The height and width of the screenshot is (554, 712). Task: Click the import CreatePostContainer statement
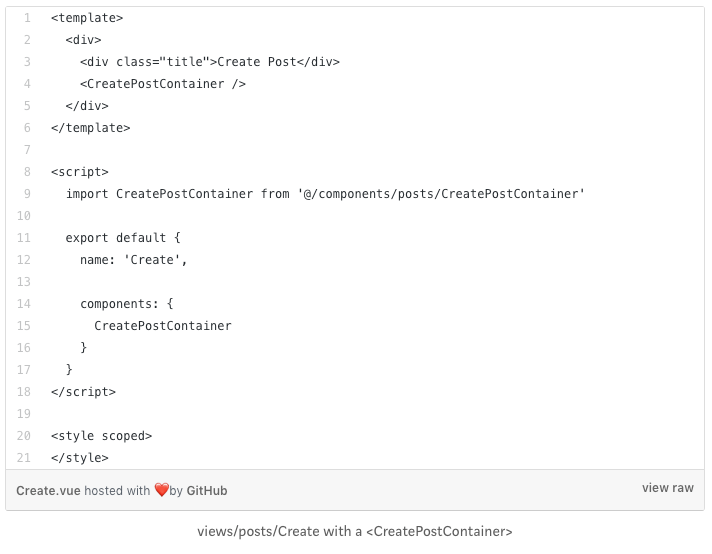click(x=325, y=194)
